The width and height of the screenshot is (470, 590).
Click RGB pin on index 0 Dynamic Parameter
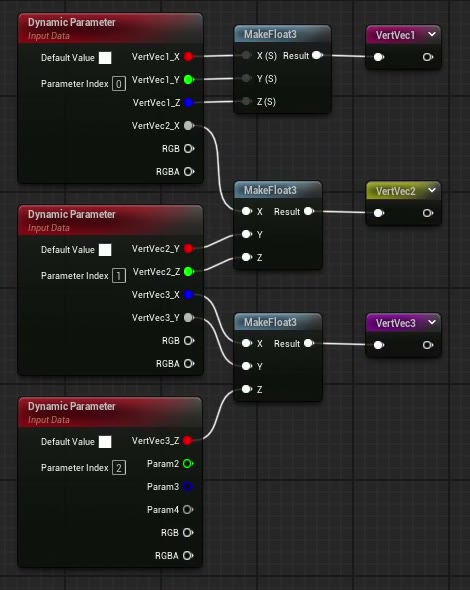click(x=189, y=149)
